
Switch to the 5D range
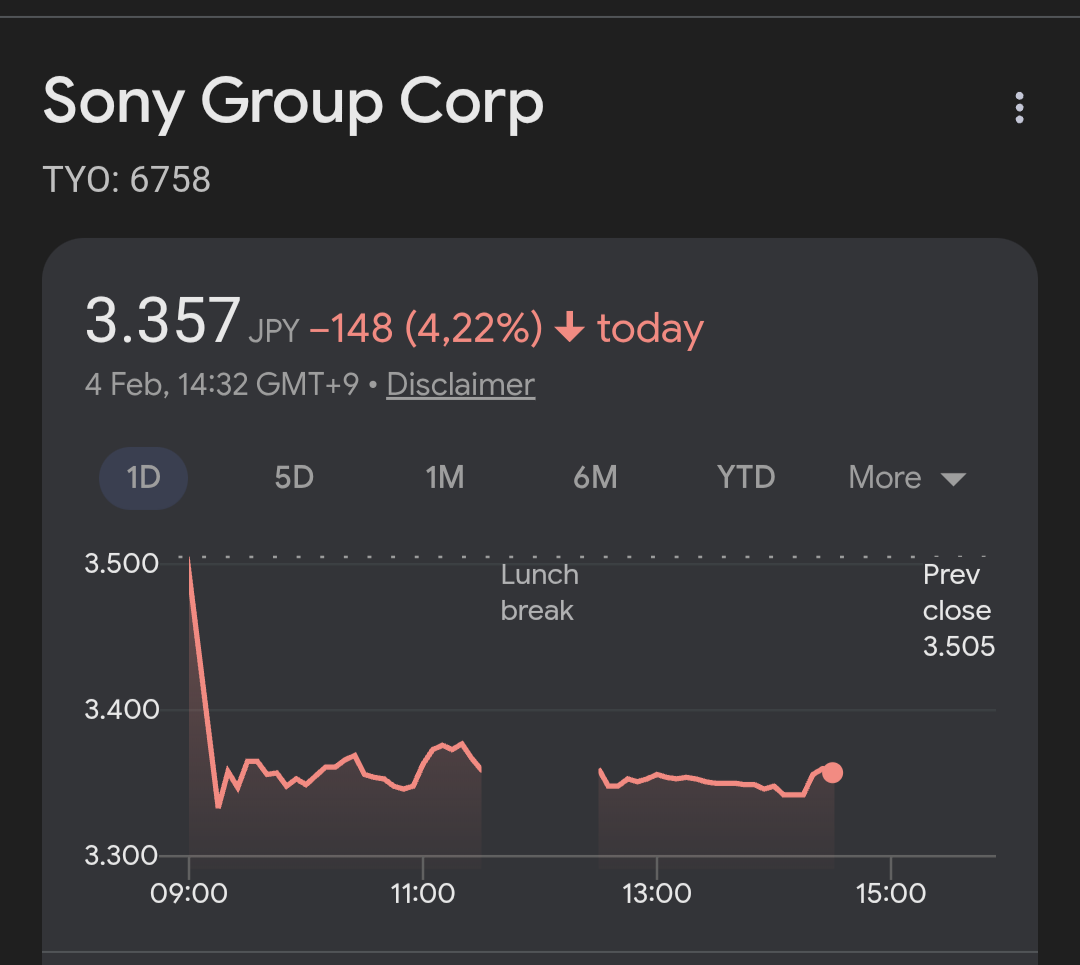294,478
